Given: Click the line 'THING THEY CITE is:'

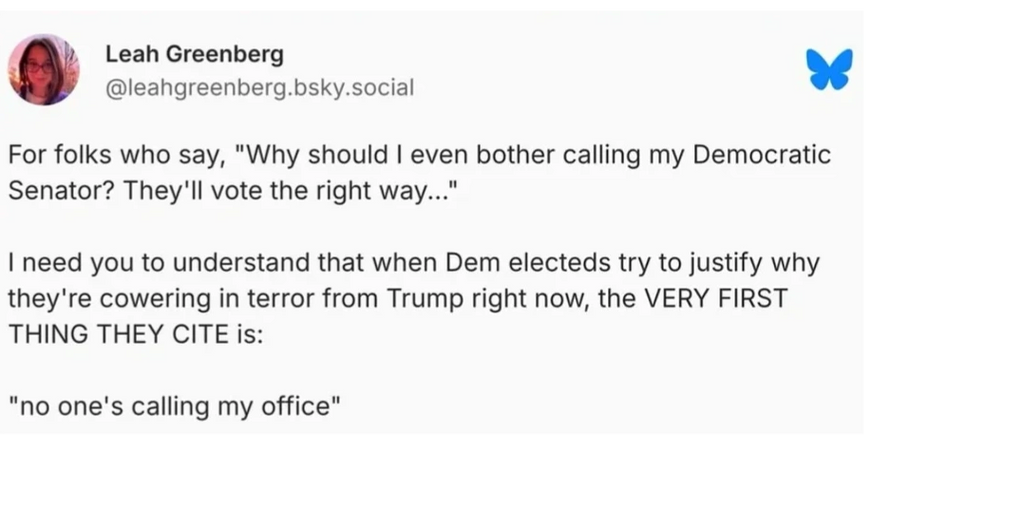Looking at the screenshot, I should pos(136,334).
